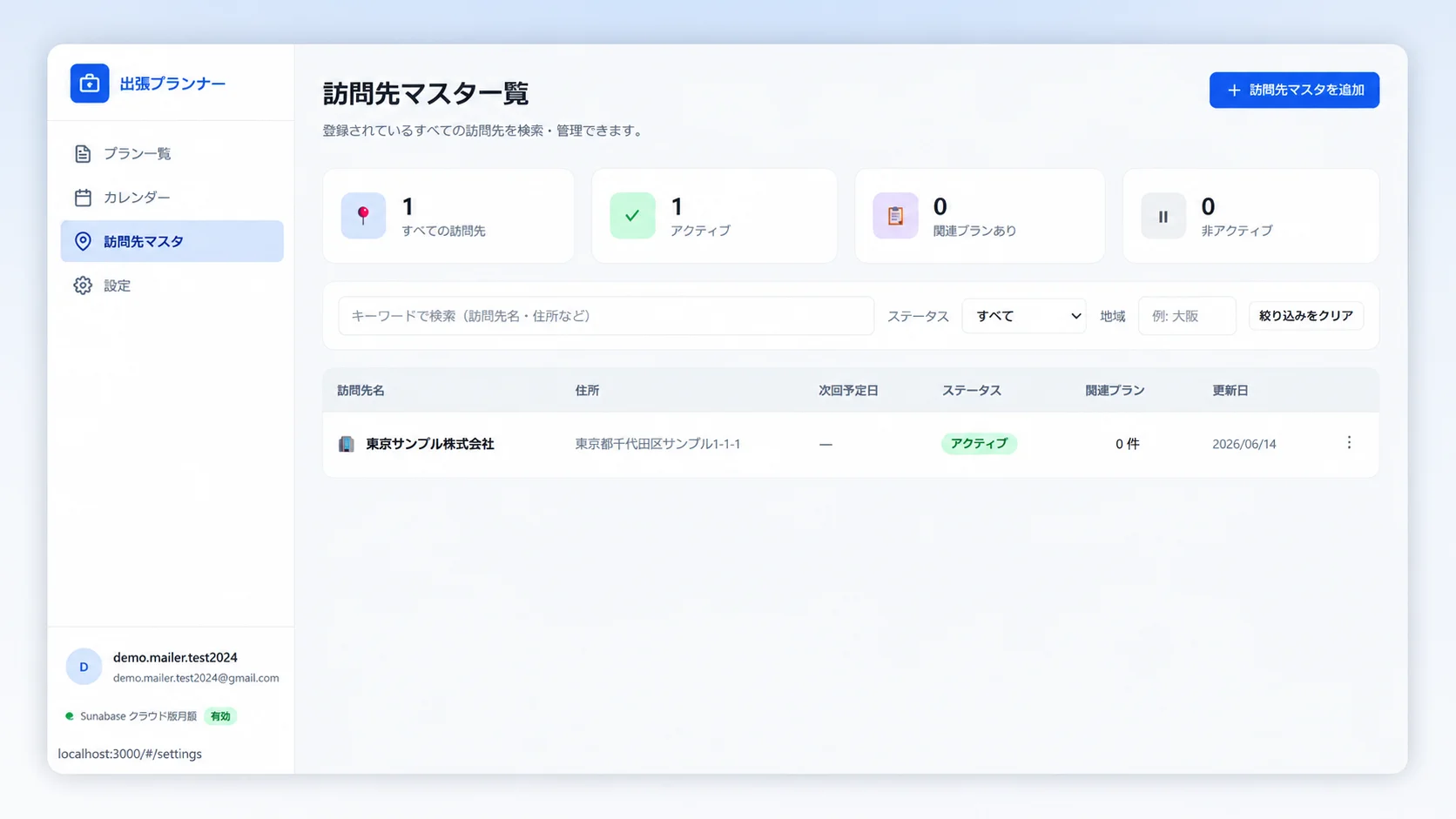Click the 訪問先マスタ location pin icon

[83, 241]
